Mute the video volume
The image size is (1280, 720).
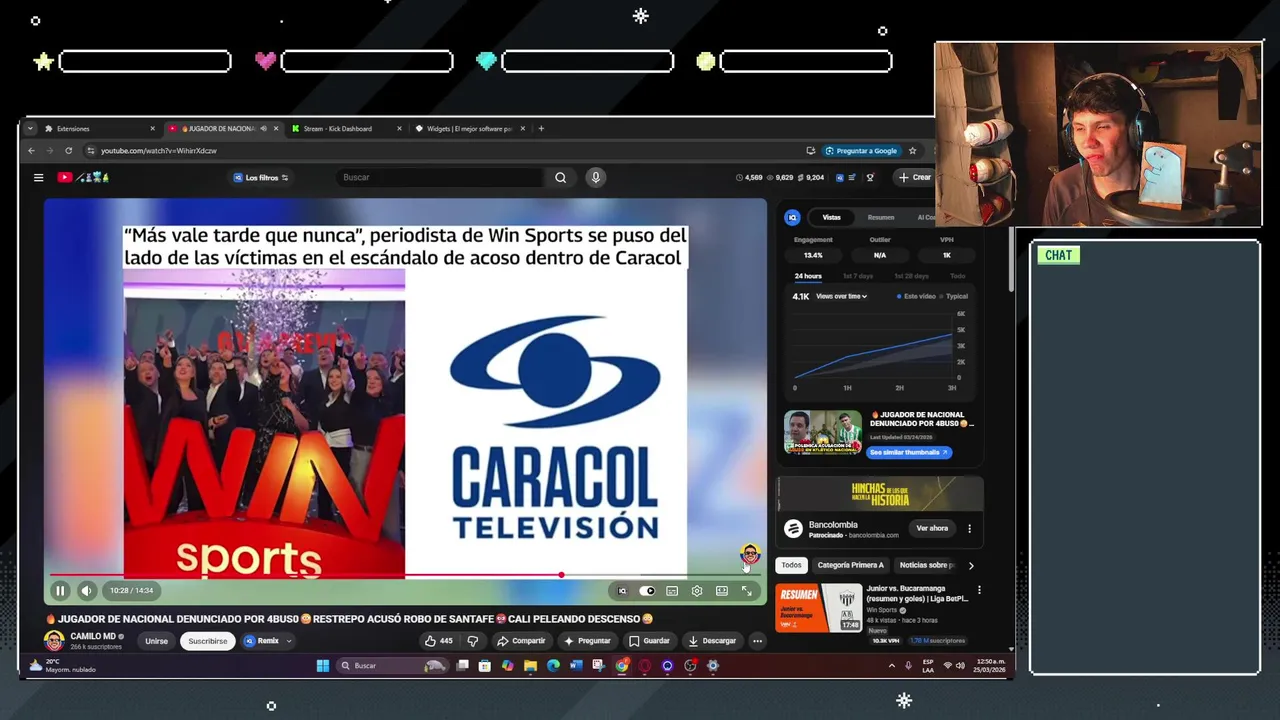(x=86, y=591)
